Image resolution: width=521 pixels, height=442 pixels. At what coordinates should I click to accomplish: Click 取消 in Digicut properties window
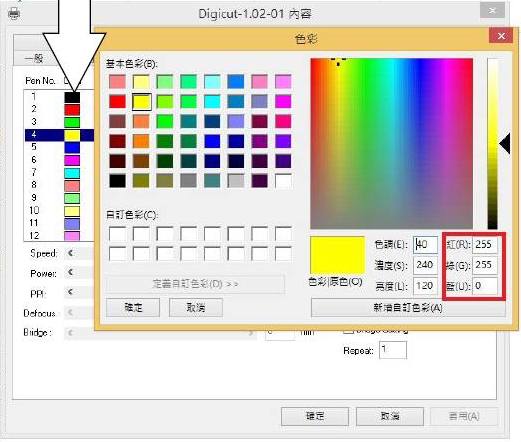click(390, 416)
